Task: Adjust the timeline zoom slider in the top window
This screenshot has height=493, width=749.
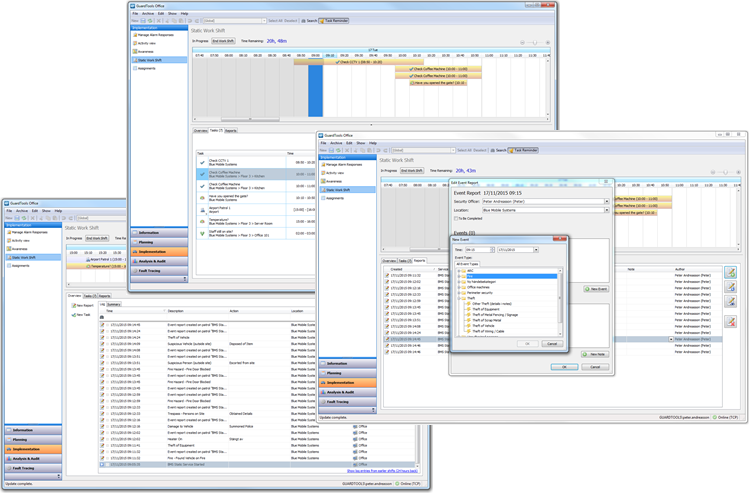Action: (535, 43)
